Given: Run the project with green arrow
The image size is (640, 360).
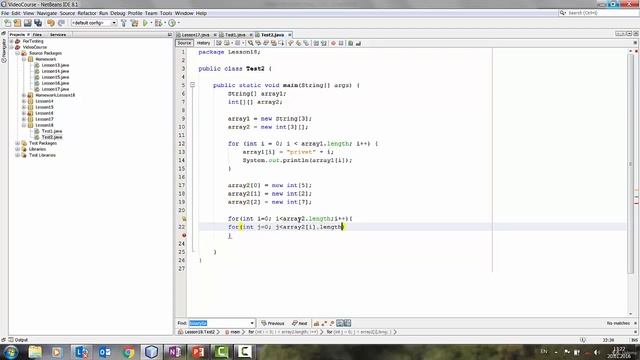Looking at the screenshot, I should tap(145, 23).
